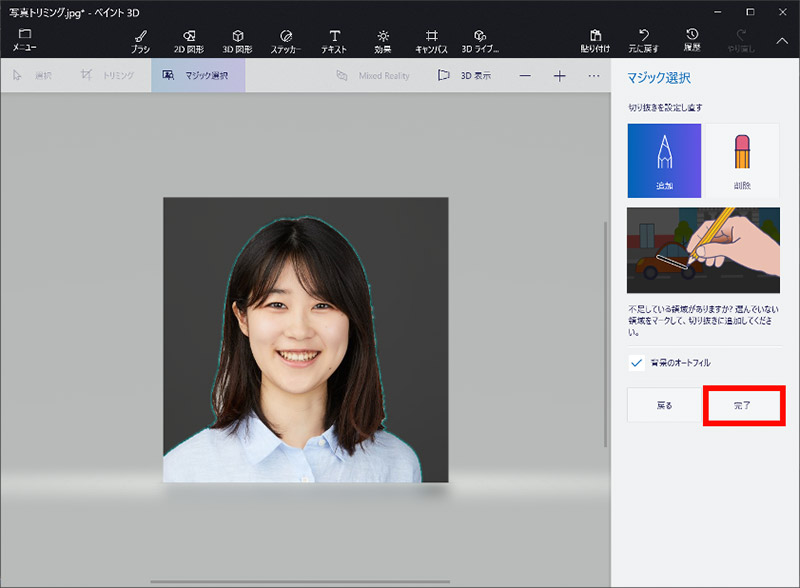The width and height of the screenshot is (800, 588).
Task: Open the 3D 図形 shapes tool
Action: click(237, 40)
